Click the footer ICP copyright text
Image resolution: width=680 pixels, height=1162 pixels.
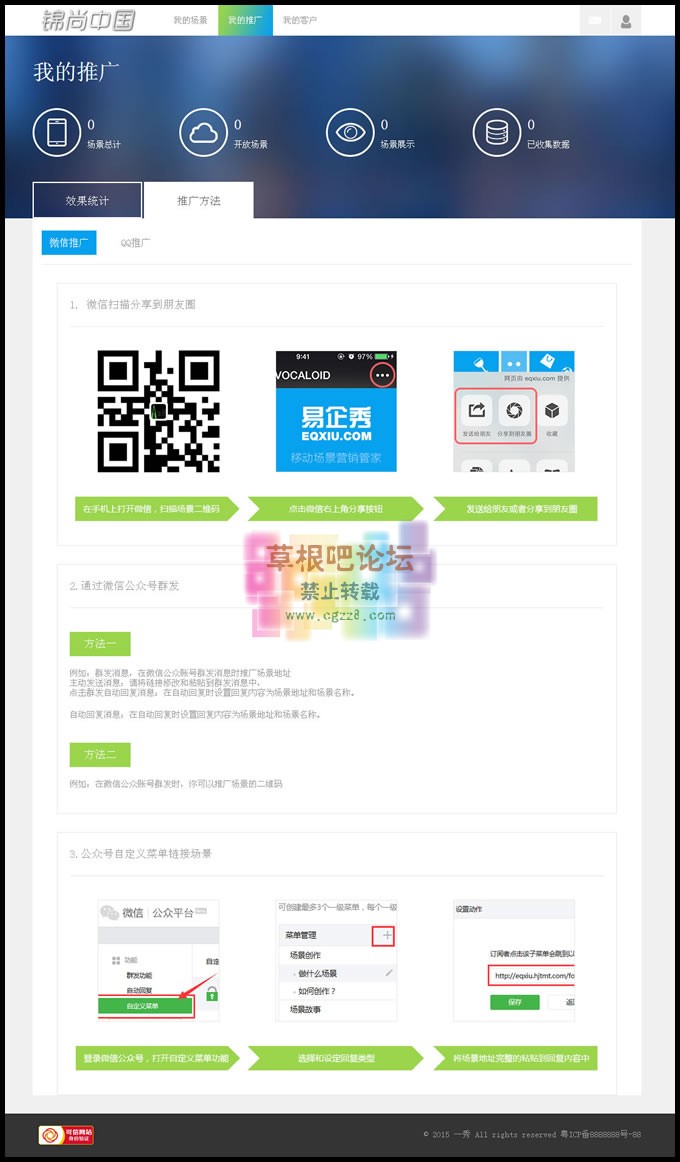[532, 1135]
